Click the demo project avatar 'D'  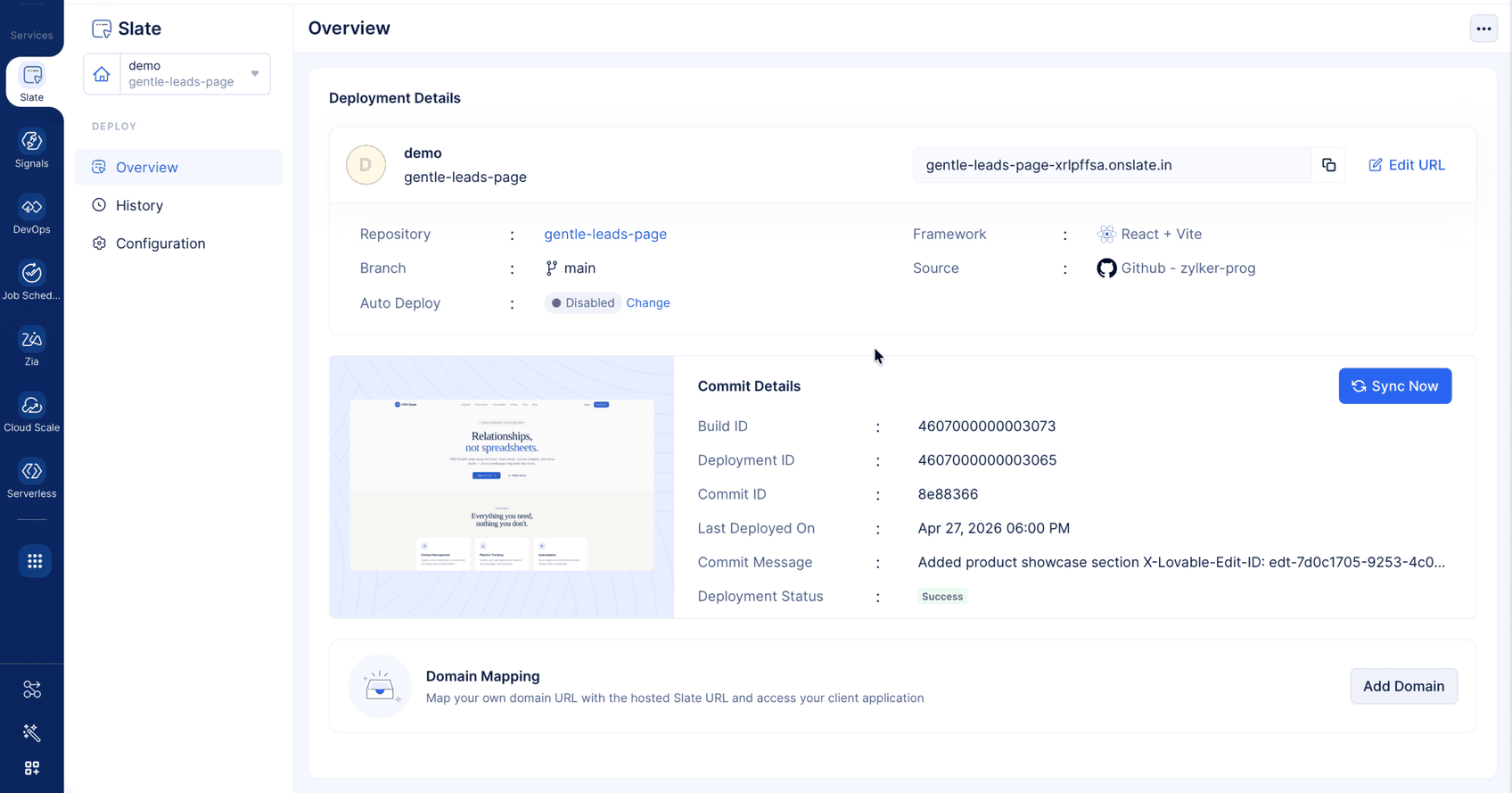tap(366, 165)
